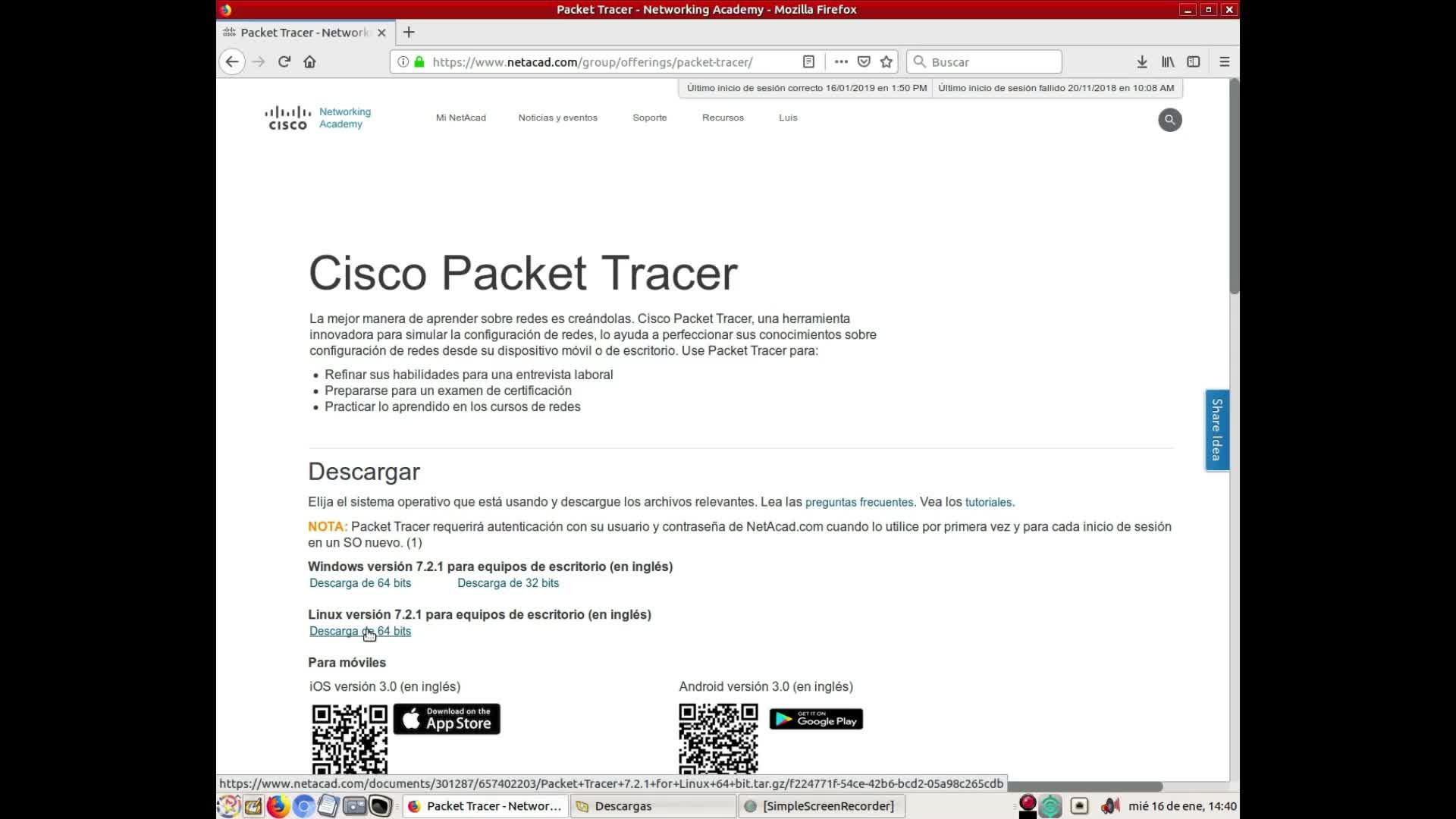Reload the current page
Viewport: 1456px width, 819px height.
pyautogui.click(x=284, y=62)
